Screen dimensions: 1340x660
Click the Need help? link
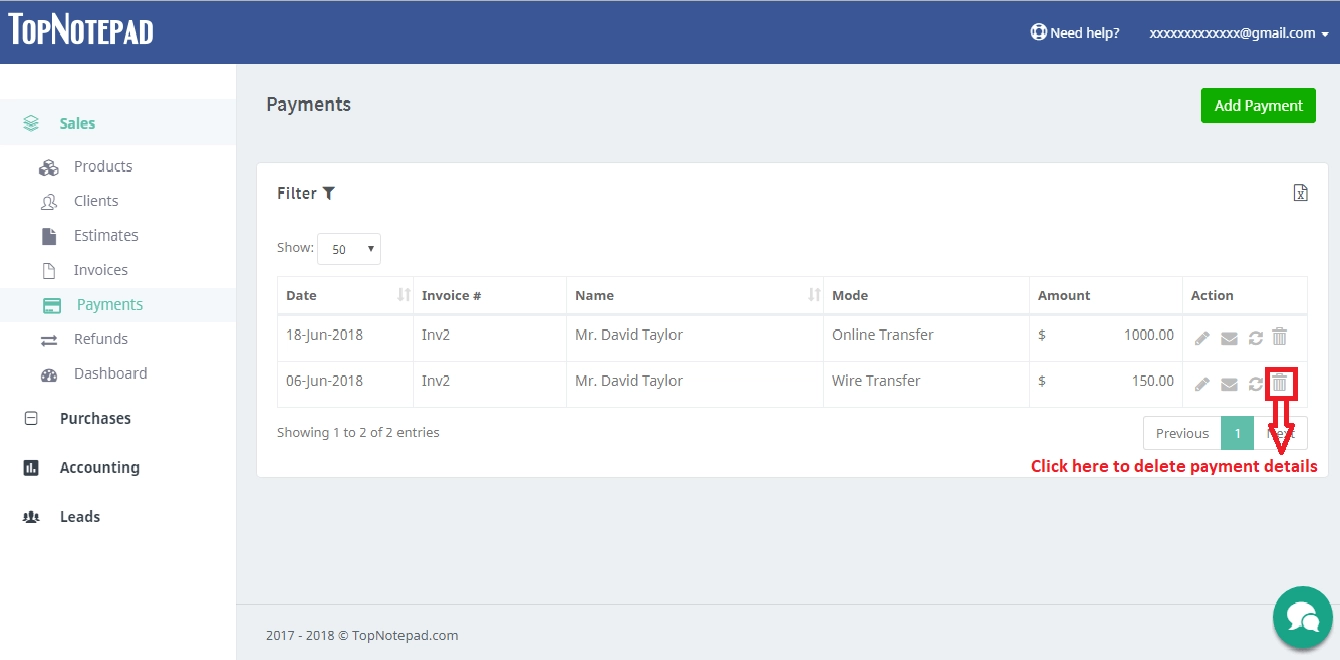tap(1075, 33)
